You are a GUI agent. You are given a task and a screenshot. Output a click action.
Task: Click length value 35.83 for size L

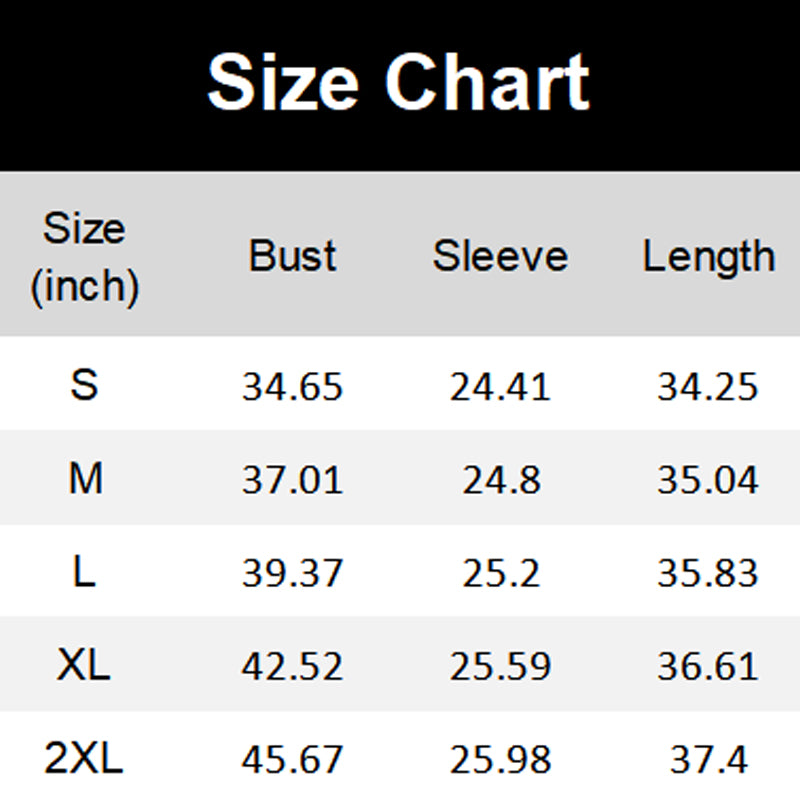coord(708,574)
